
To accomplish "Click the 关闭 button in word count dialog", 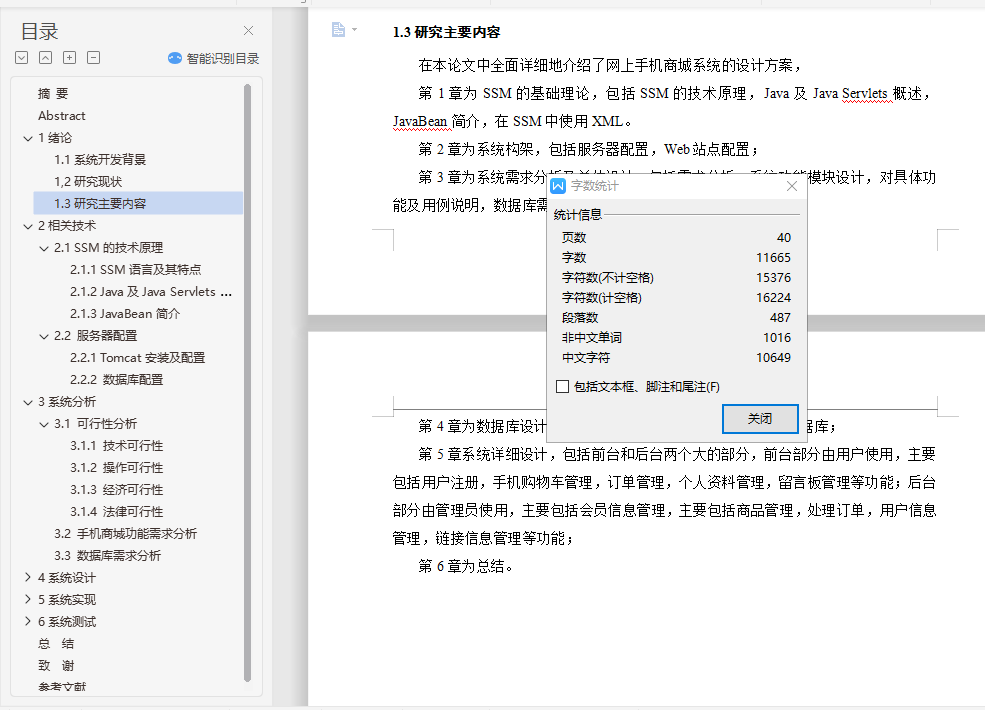I will 760,418.
